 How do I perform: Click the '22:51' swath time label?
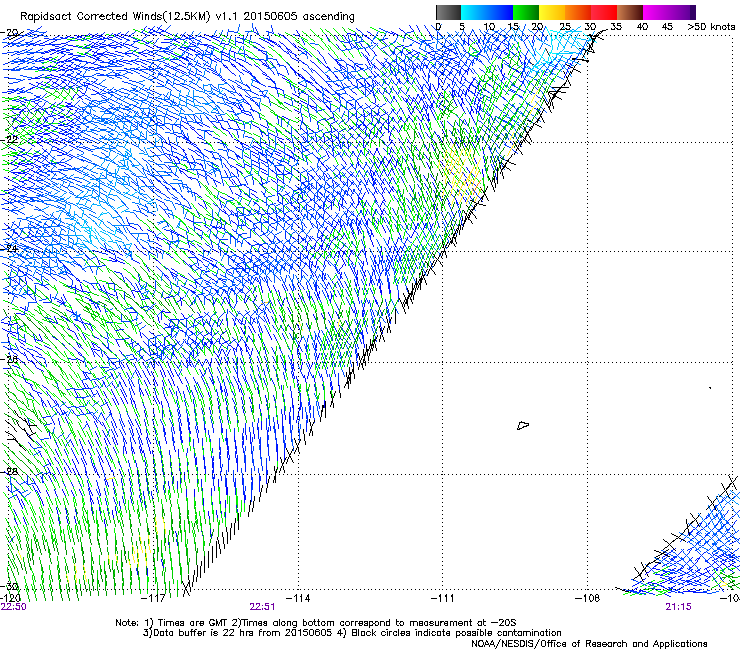[x=262, y=607]
